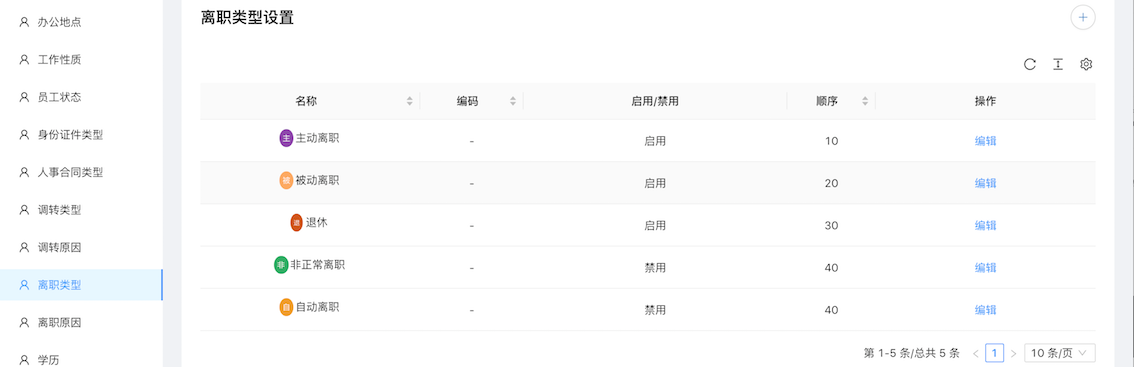Click red 退休 avatar badge
The image size is (1134, 367).
point(297,223)
